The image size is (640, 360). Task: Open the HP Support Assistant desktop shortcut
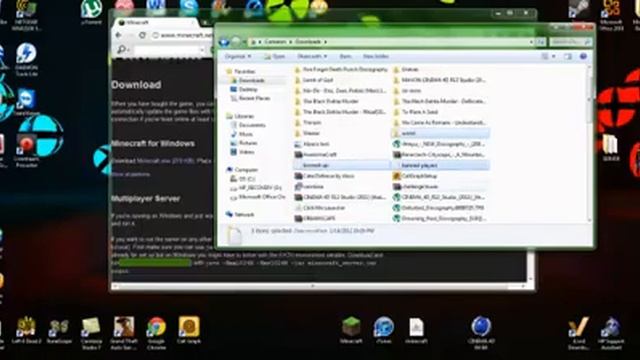[x=611, y=333]
